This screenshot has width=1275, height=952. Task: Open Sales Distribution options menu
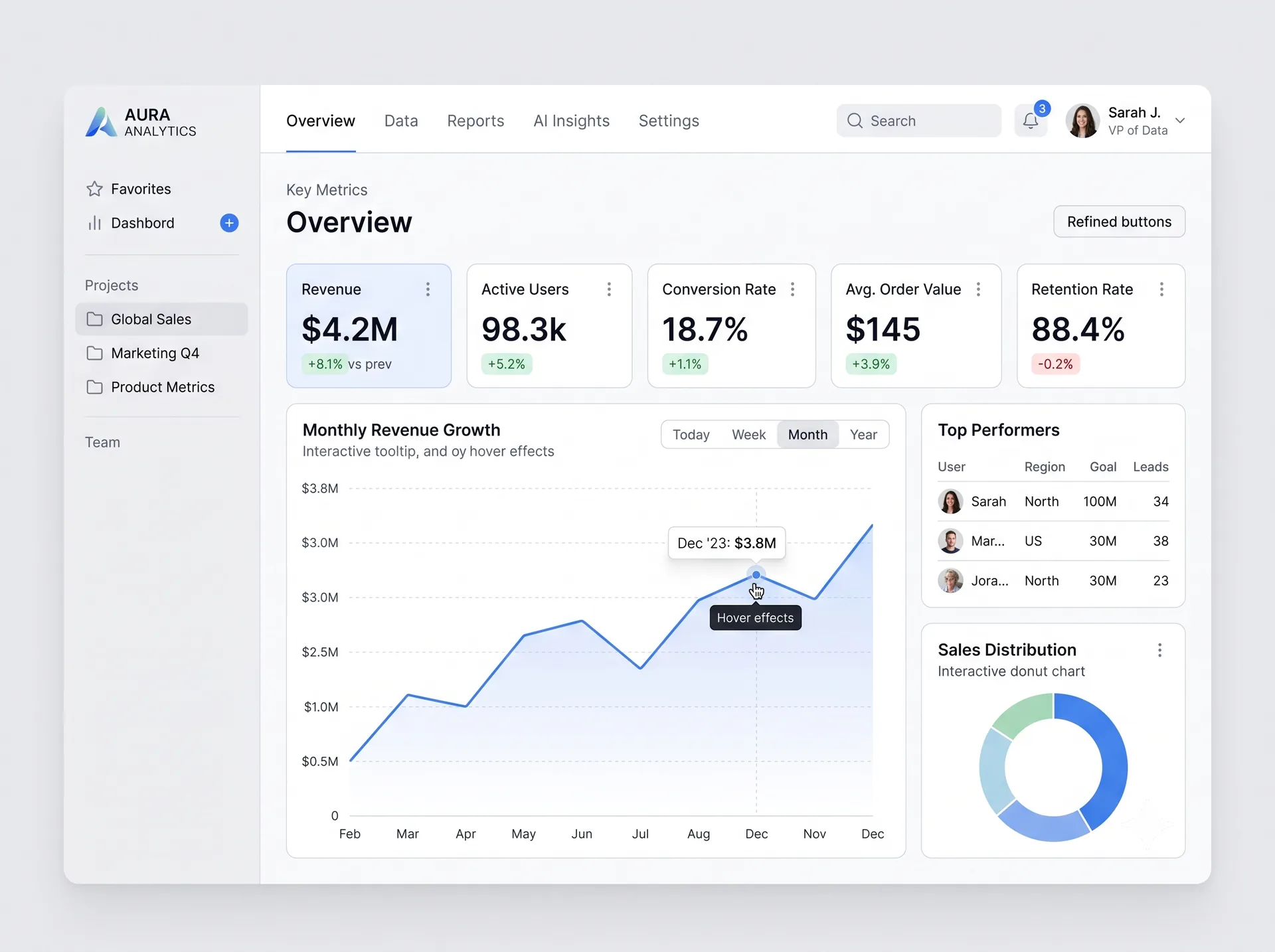tap(1159, 651)
